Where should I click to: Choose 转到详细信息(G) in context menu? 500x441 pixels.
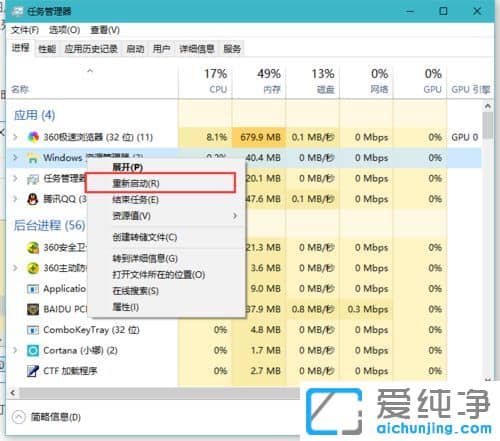click(145, 258)
